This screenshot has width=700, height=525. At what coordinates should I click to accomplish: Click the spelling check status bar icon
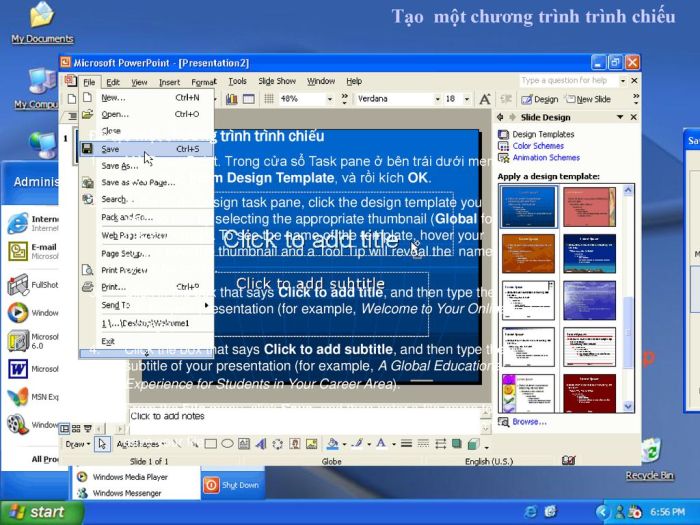568,461
